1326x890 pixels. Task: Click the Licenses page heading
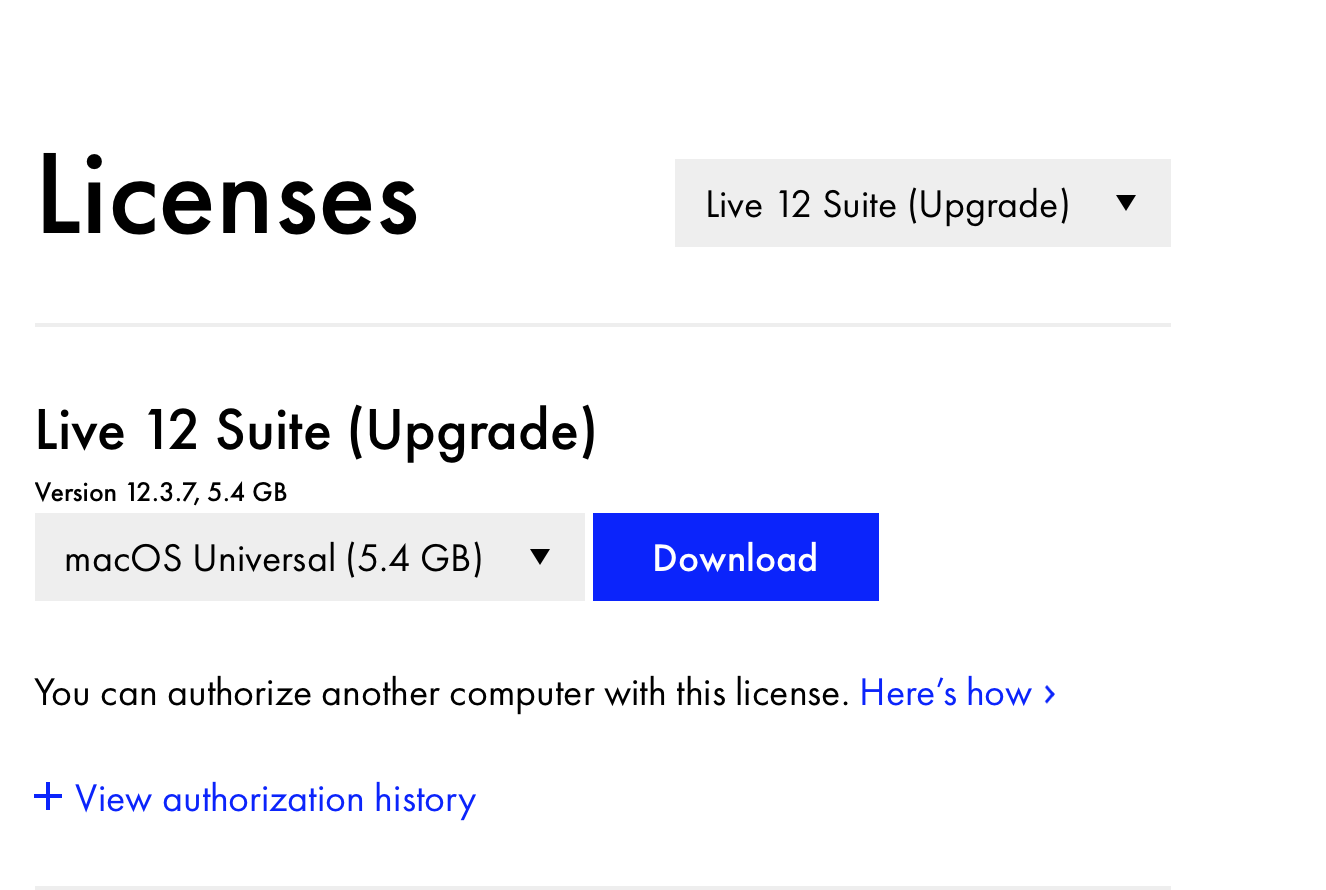click(x=227, y=197)
